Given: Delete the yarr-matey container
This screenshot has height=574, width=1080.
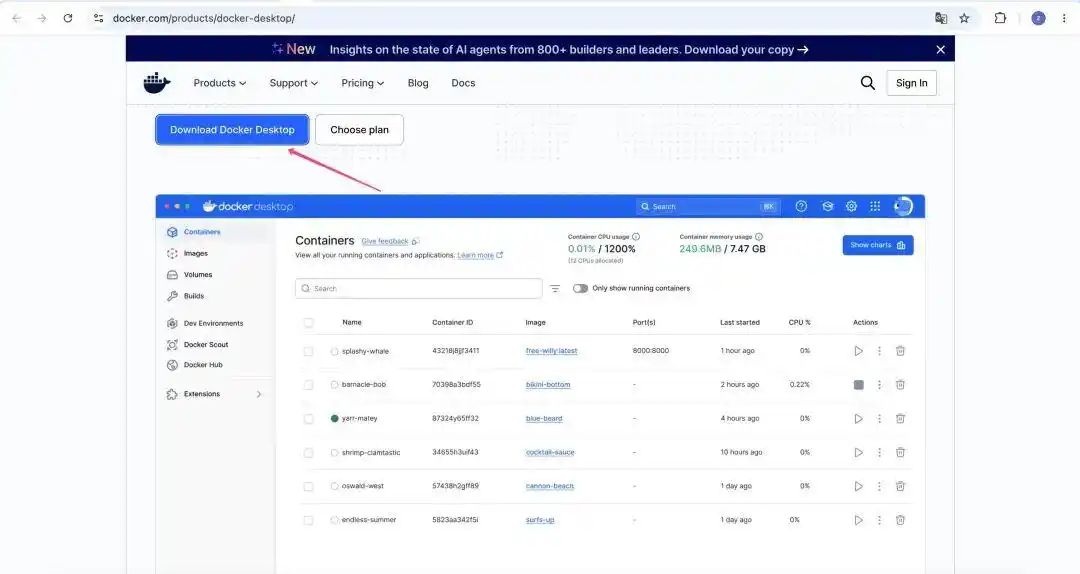Looking at the screenshot, I should pos(900,418).
